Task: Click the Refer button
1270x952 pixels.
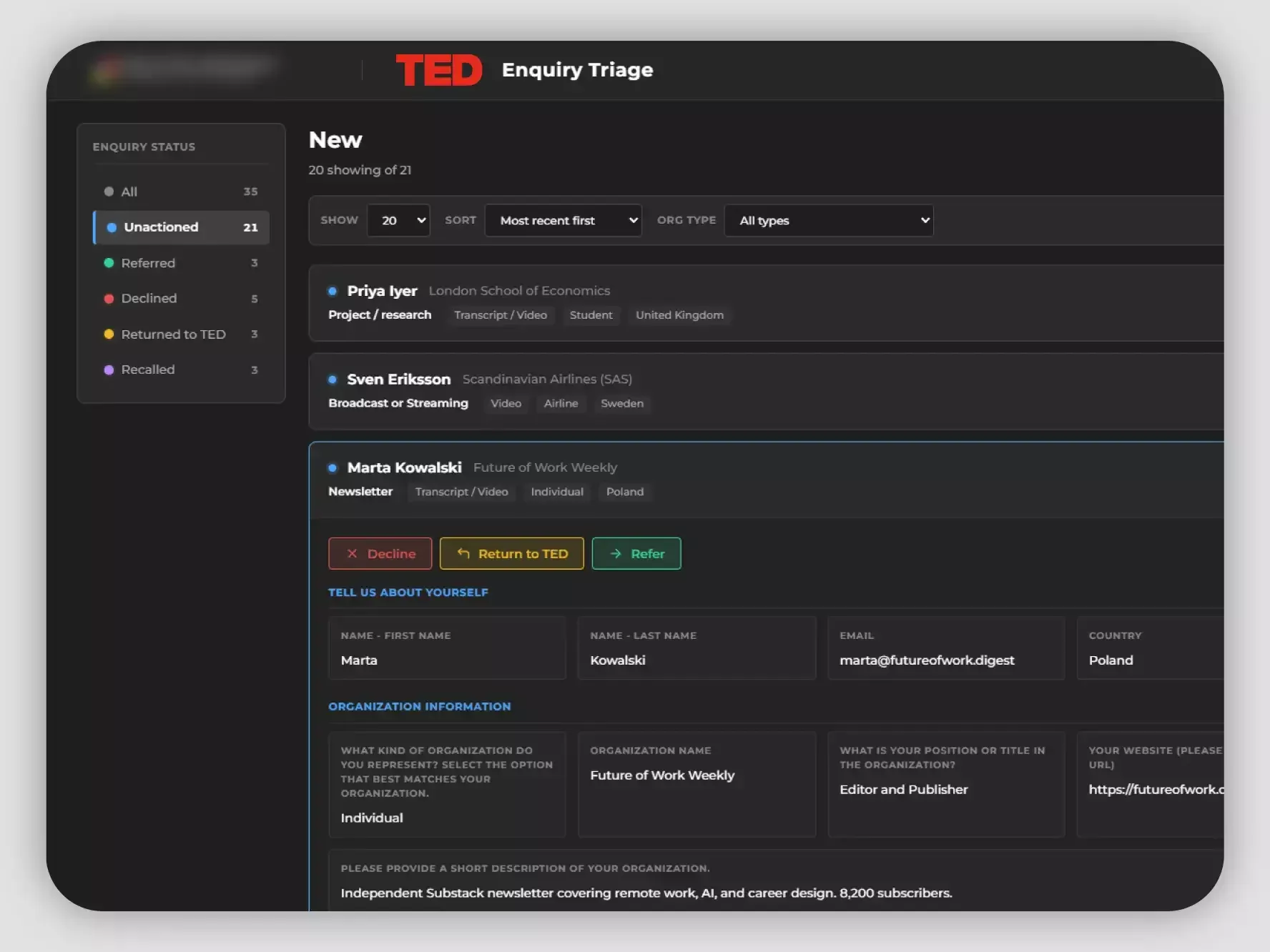Action: click(636, 554)
